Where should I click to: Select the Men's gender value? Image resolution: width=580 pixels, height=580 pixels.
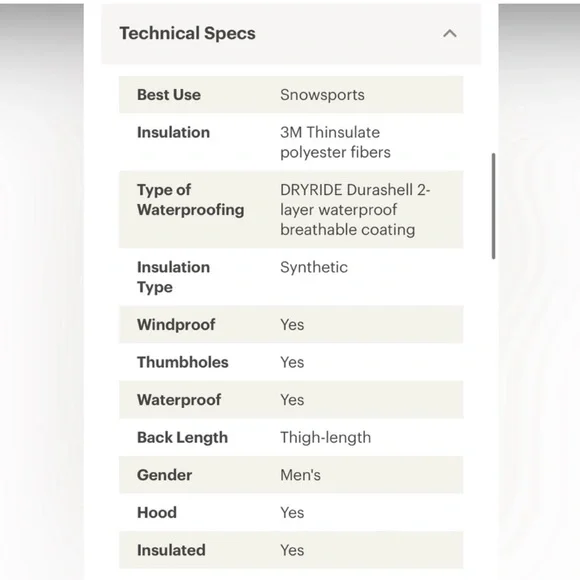click(x=300, y=475)
